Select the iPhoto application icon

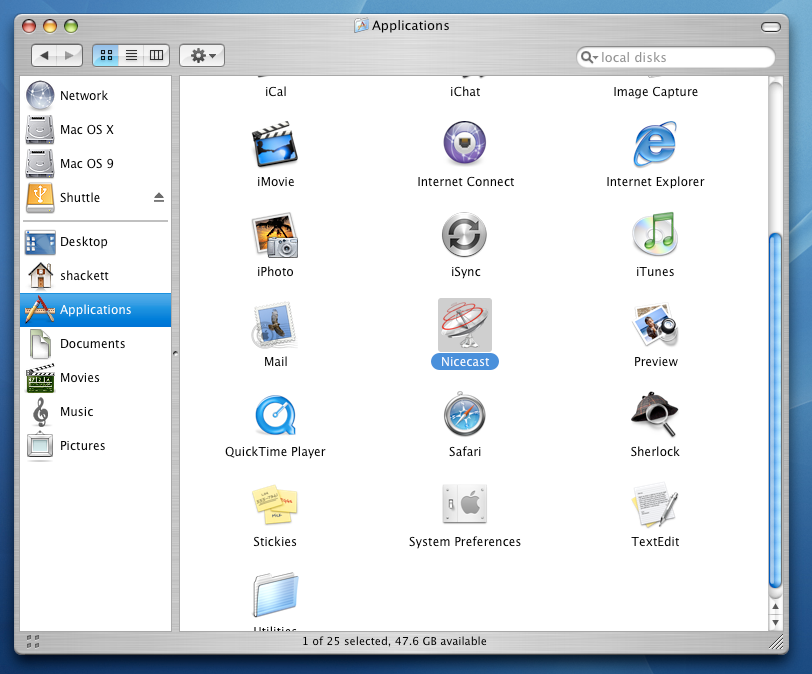click(275, 235)
